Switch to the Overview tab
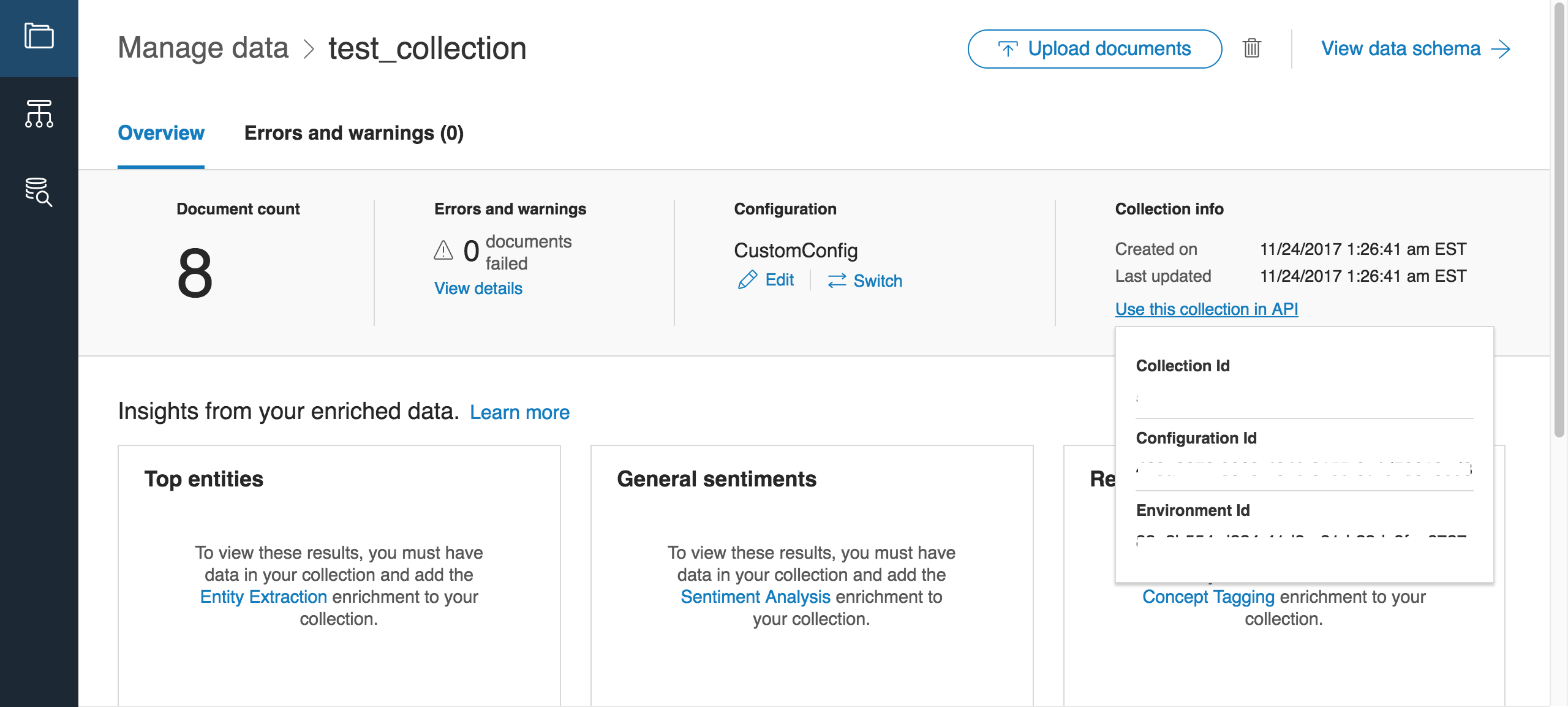This screenshot has height=707, width=1568. point(160,133)
